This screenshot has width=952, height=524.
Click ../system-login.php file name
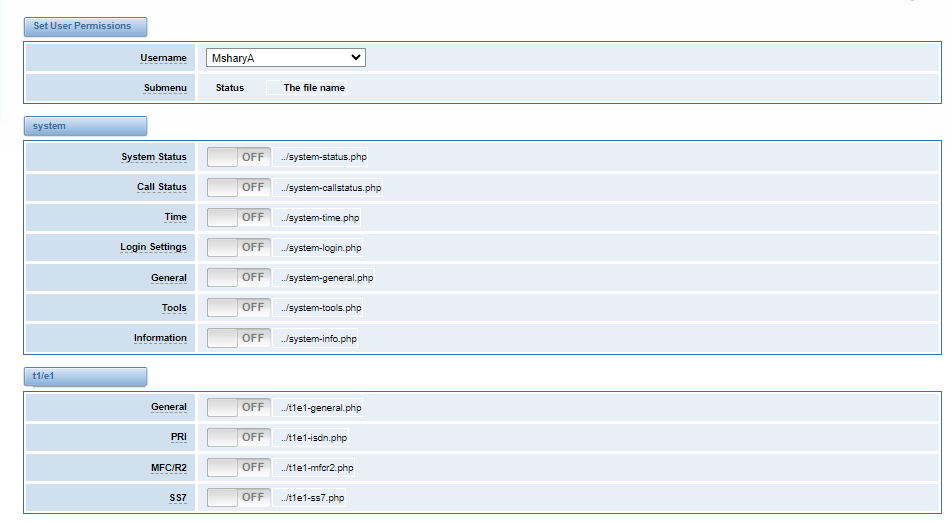pos(321,248)
